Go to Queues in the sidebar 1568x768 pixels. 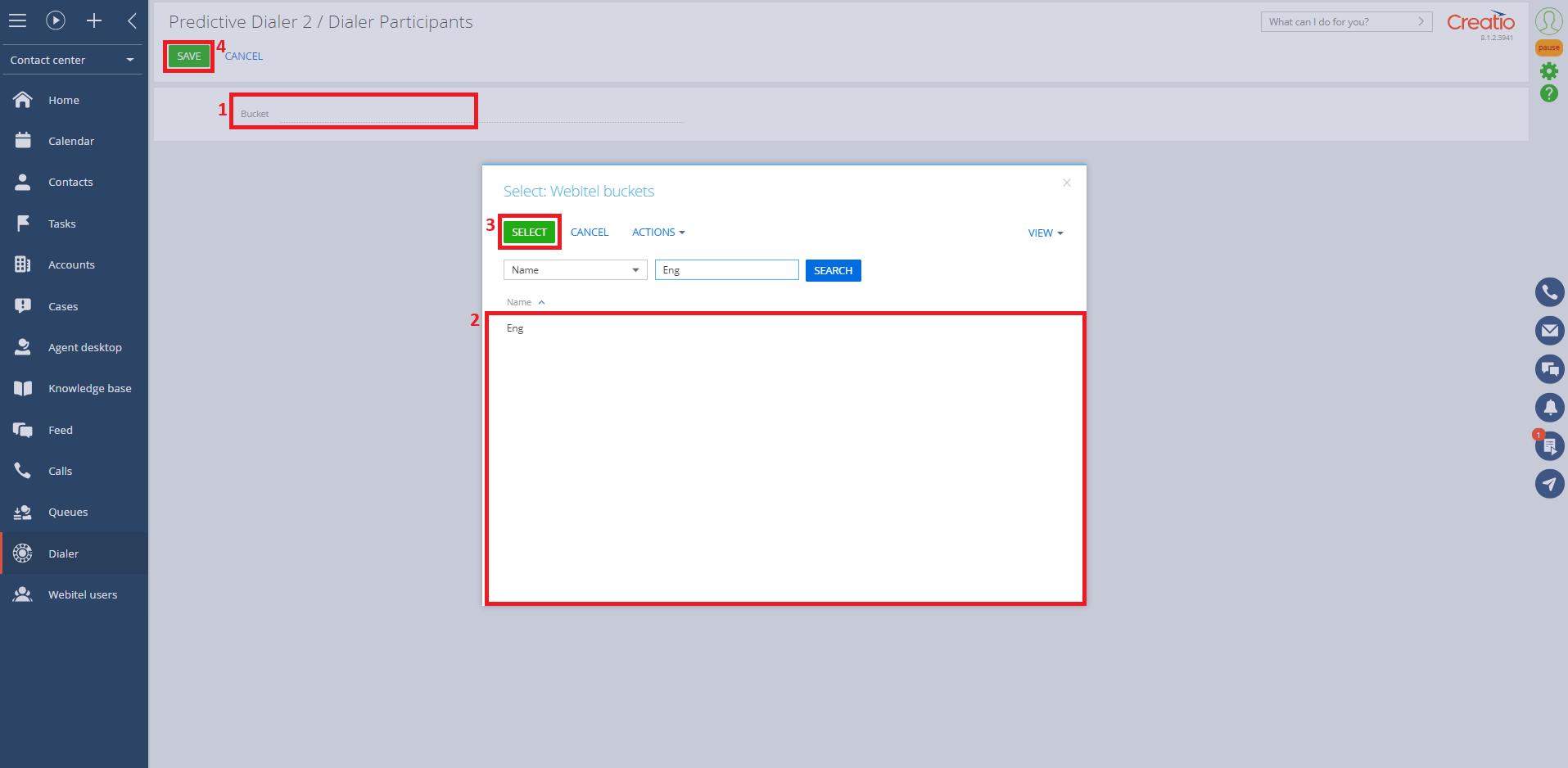[x=68, y=513]
